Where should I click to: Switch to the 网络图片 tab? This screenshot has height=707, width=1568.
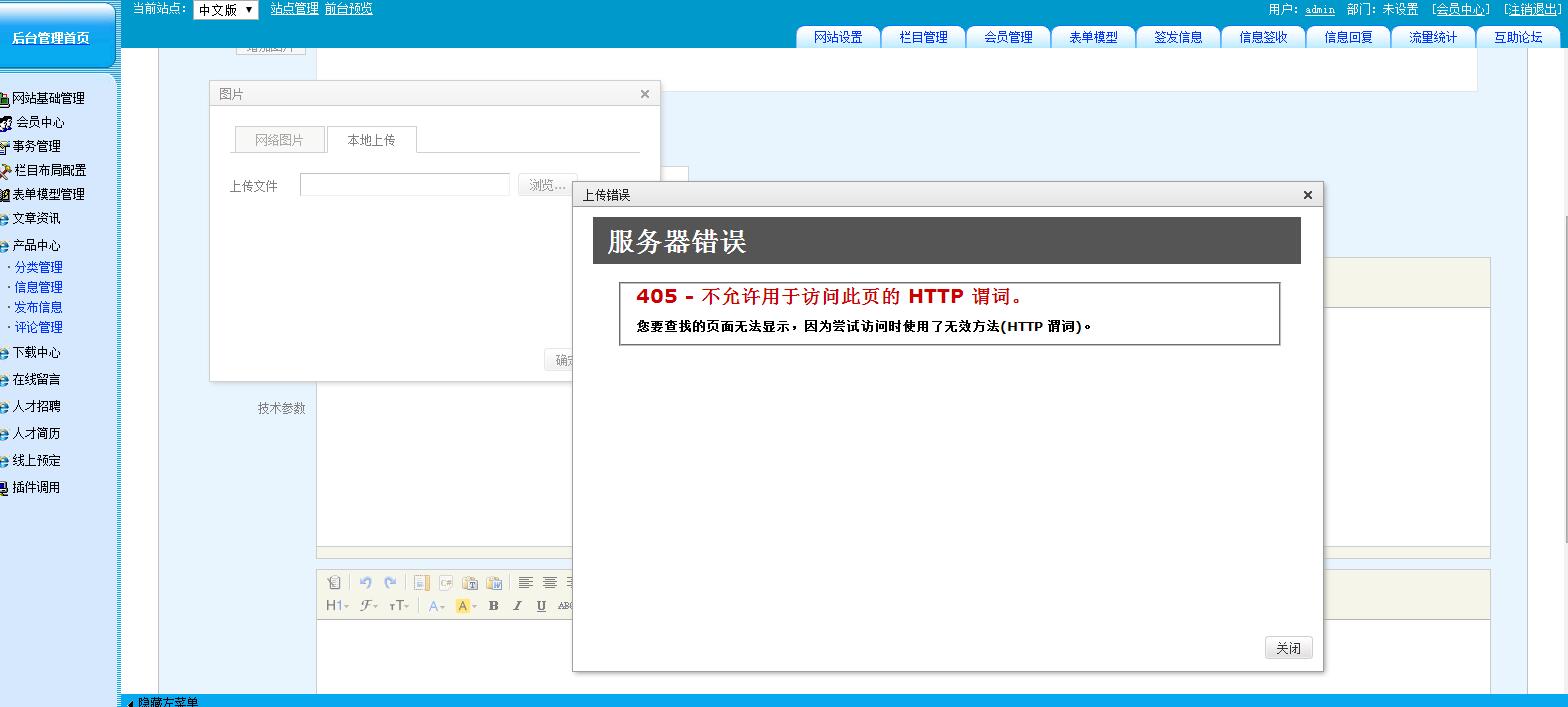tap(279, 140)
